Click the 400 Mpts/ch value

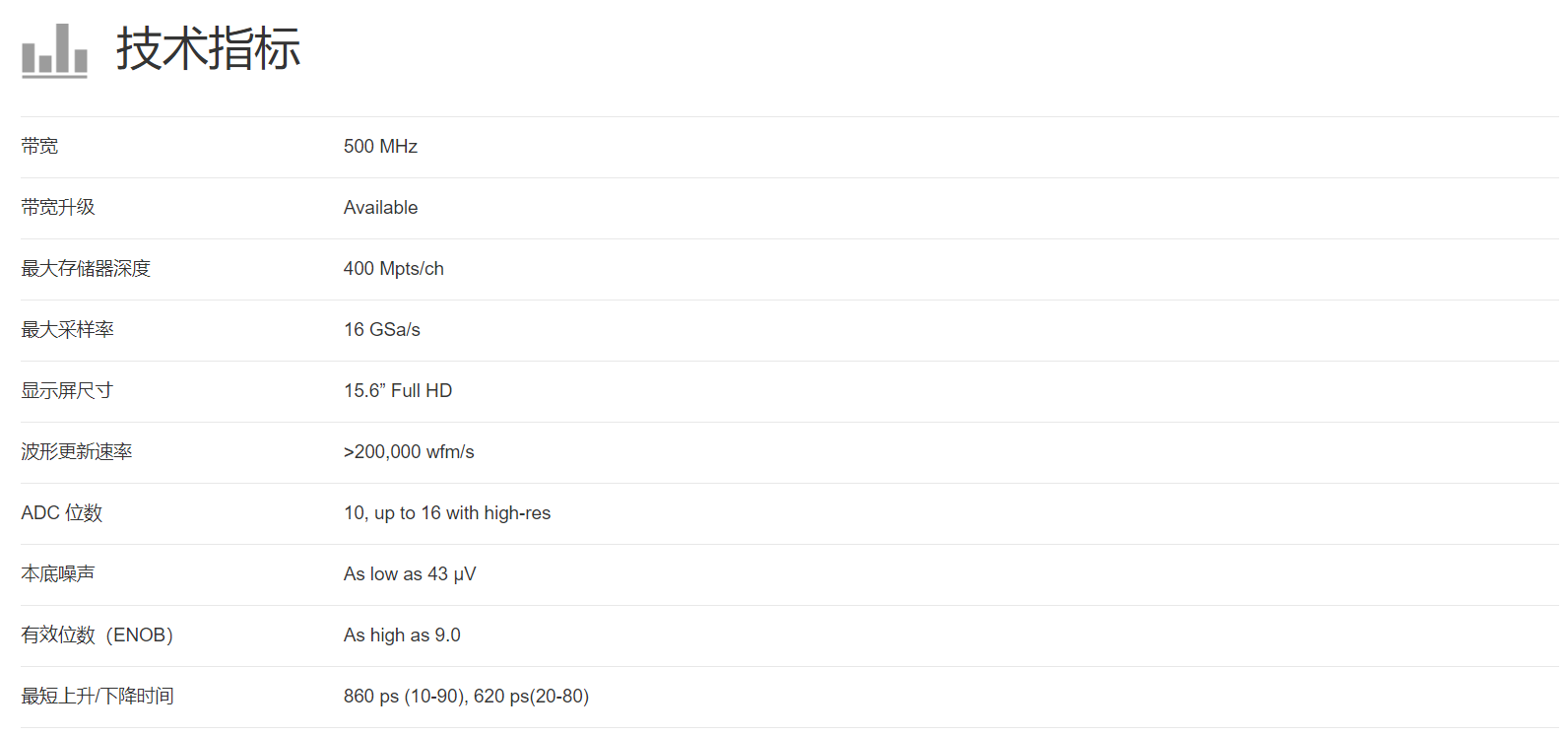[393, 269]
